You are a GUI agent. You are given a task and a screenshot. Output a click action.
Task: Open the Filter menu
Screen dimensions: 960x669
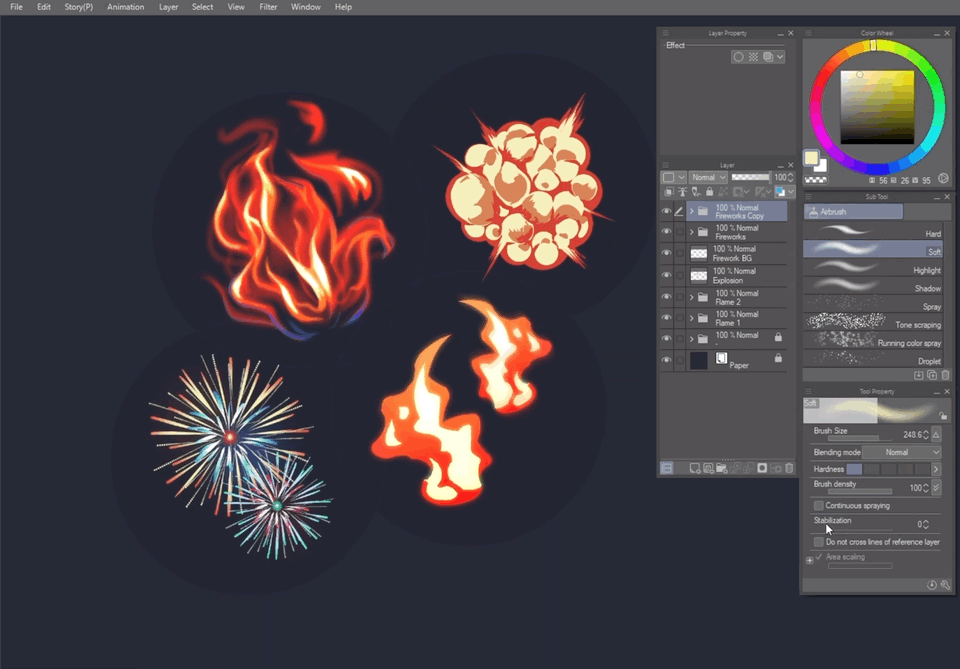(268, 7)
